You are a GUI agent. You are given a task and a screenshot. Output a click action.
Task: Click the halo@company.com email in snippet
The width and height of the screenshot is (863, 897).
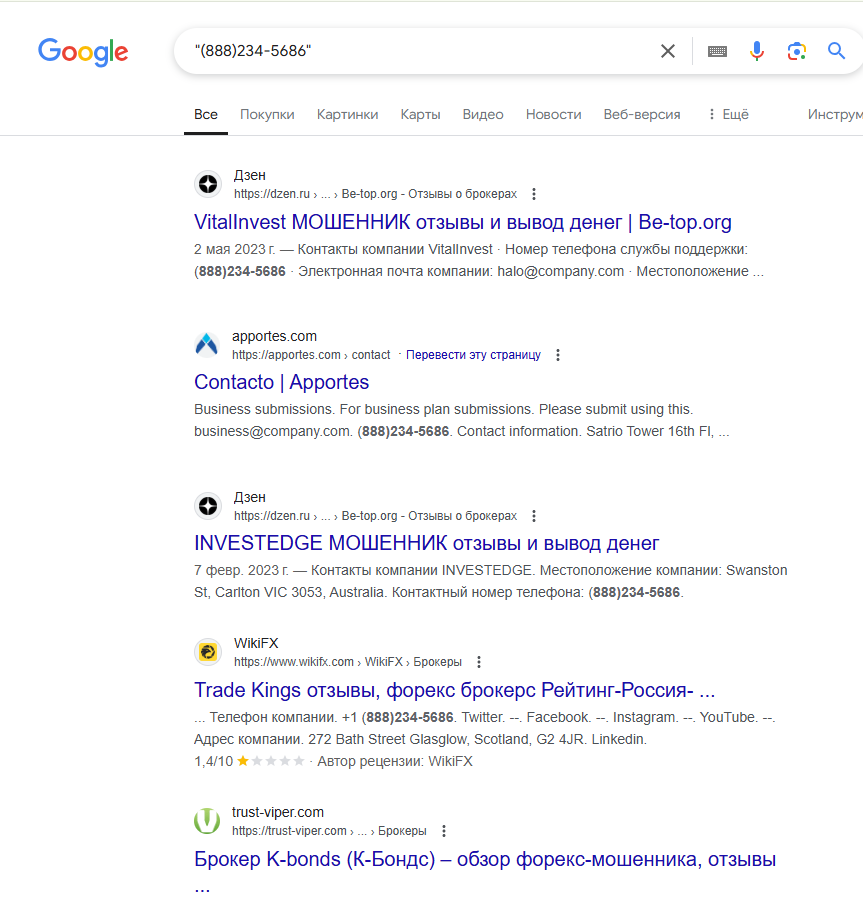(560, 271)
